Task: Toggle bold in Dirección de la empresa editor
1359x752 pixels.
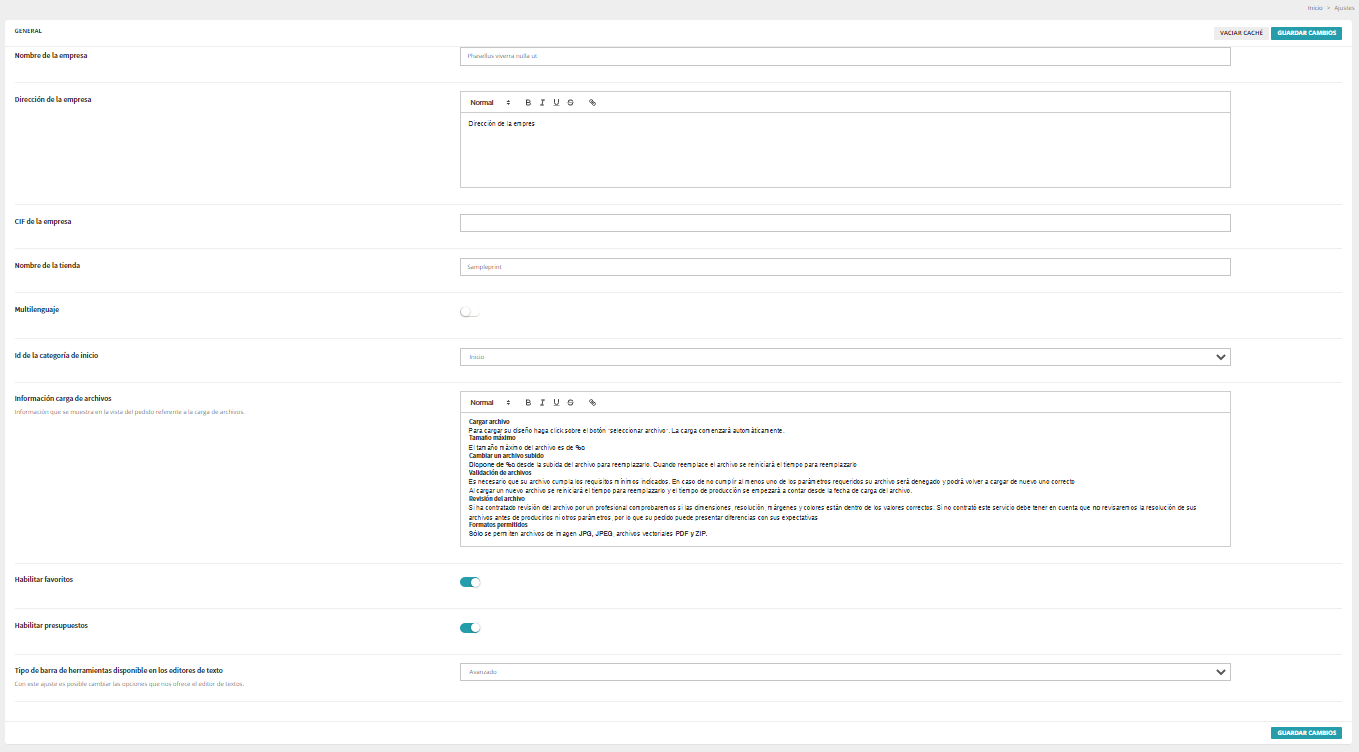Action: [x=528, y=103]
